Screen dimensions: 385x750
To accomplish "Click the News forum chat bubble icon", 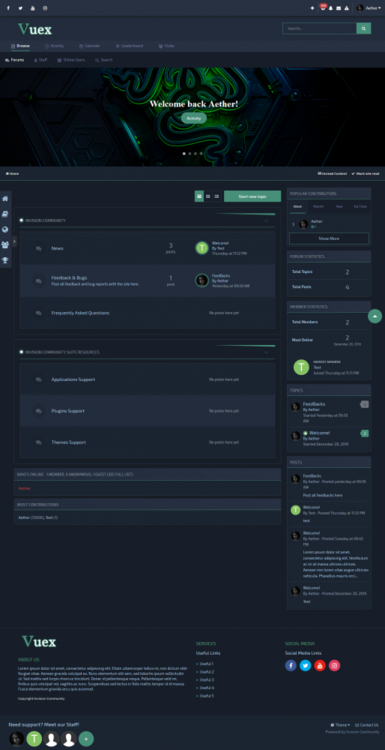I will pos(39,249).
